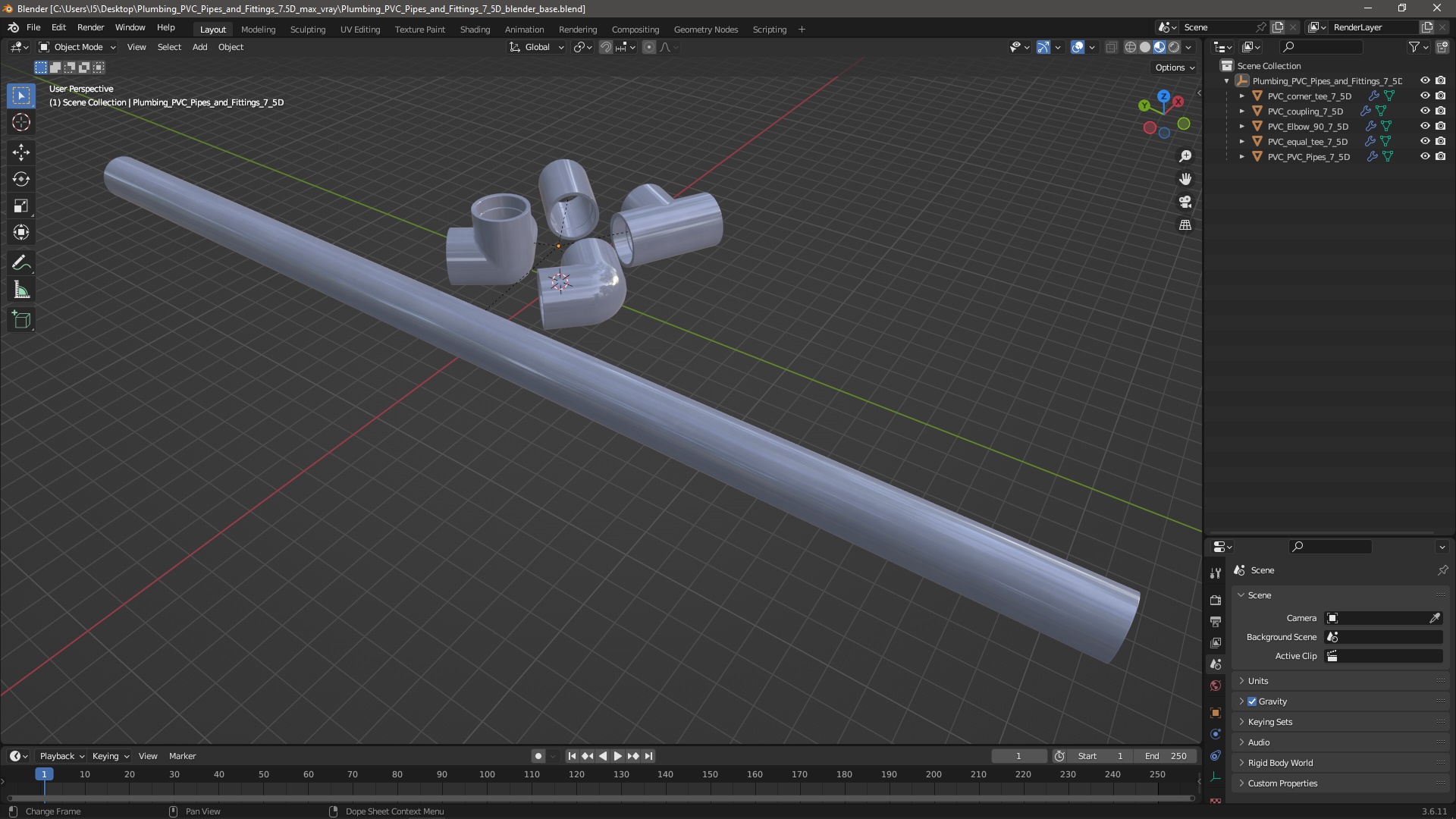Switch perspective/orthographic with grid icon
Viewport: 1456px width, 819px height.
(1185, 225)
